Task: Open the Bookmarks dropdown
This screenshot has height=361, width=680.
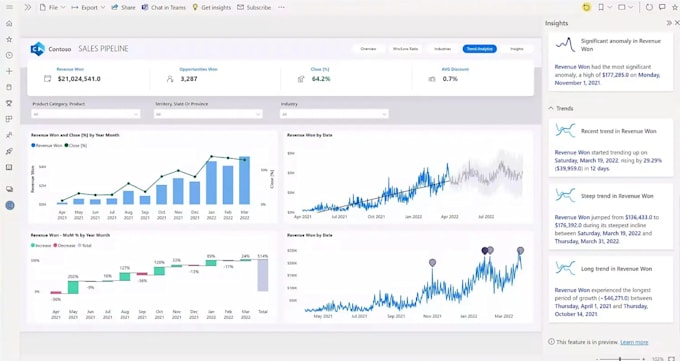Action: click(x=605, y=7)
